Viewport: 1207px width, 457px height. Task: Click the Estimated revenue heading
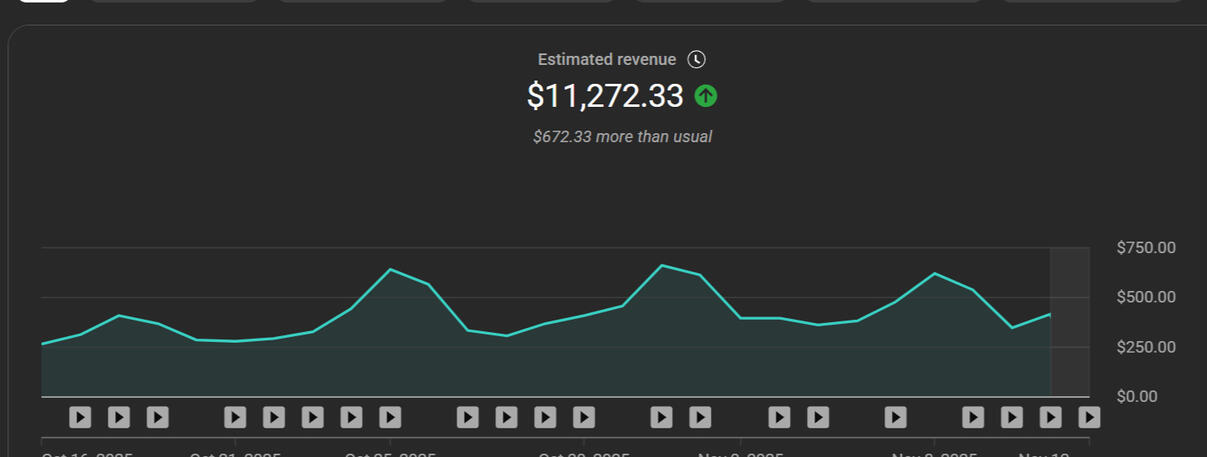click(606, 60)
